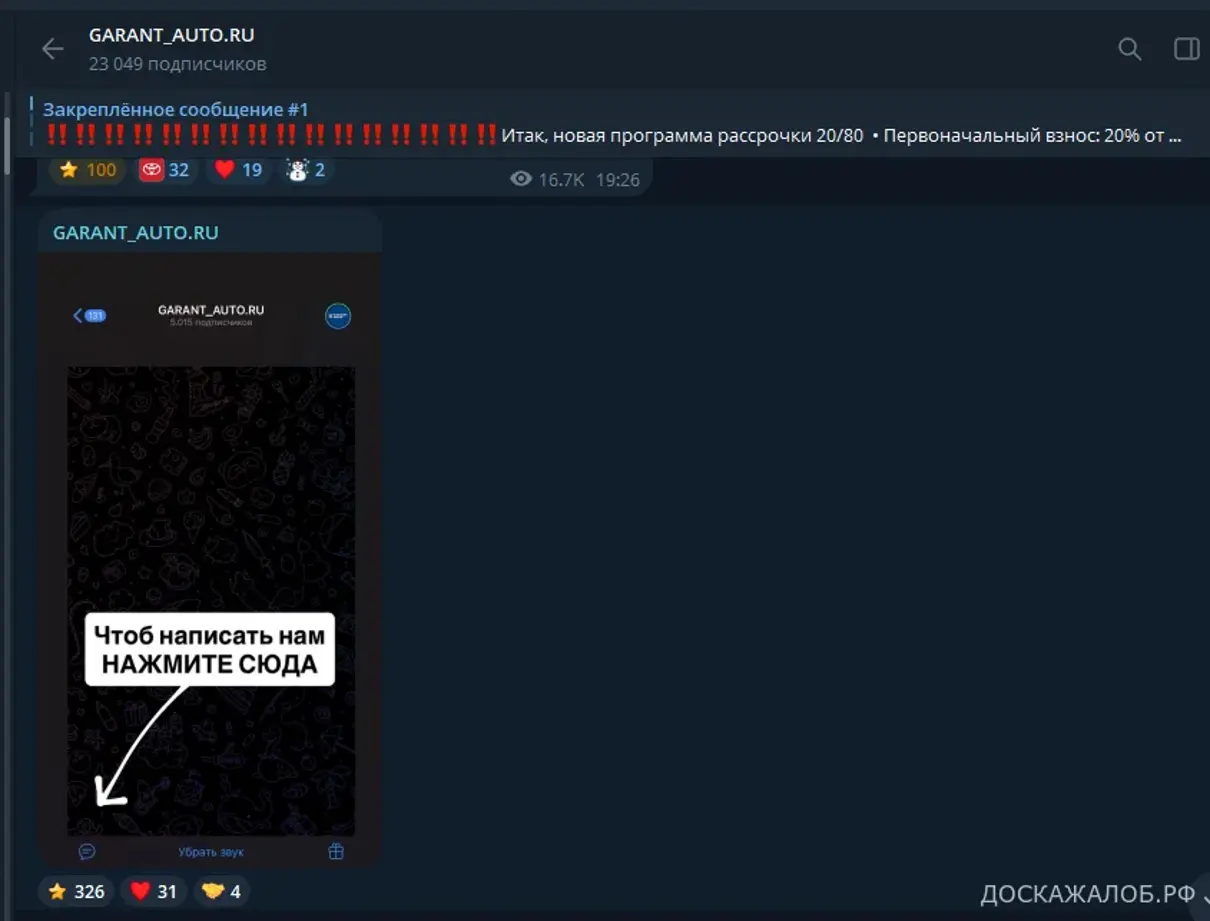Click the blue back chevron with 131 badge
Image resolution: width=1210 pixels, height=921 pixels.
[x=89, y=316]
